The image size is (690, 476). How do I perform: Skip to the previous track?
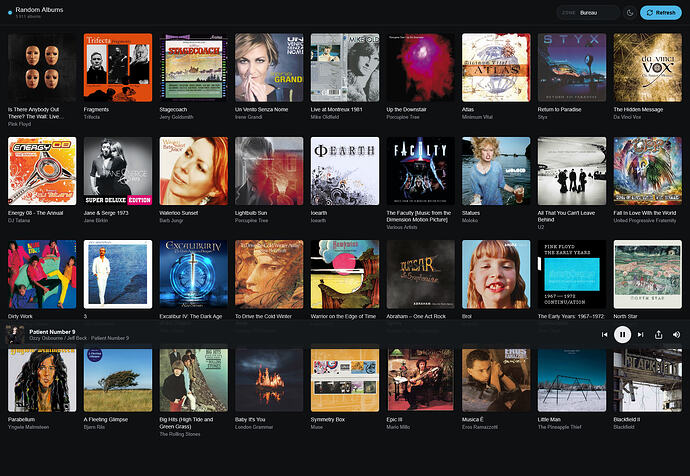coord(604,335)
